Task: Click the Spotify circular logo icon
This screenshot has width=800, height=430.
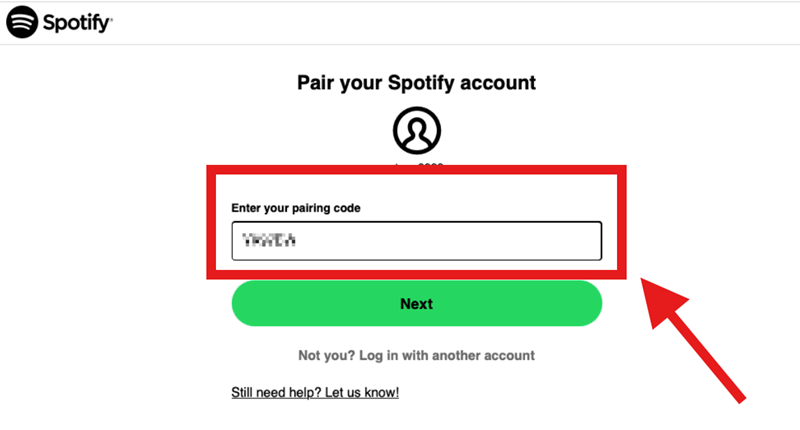Action: click(22, 22)
